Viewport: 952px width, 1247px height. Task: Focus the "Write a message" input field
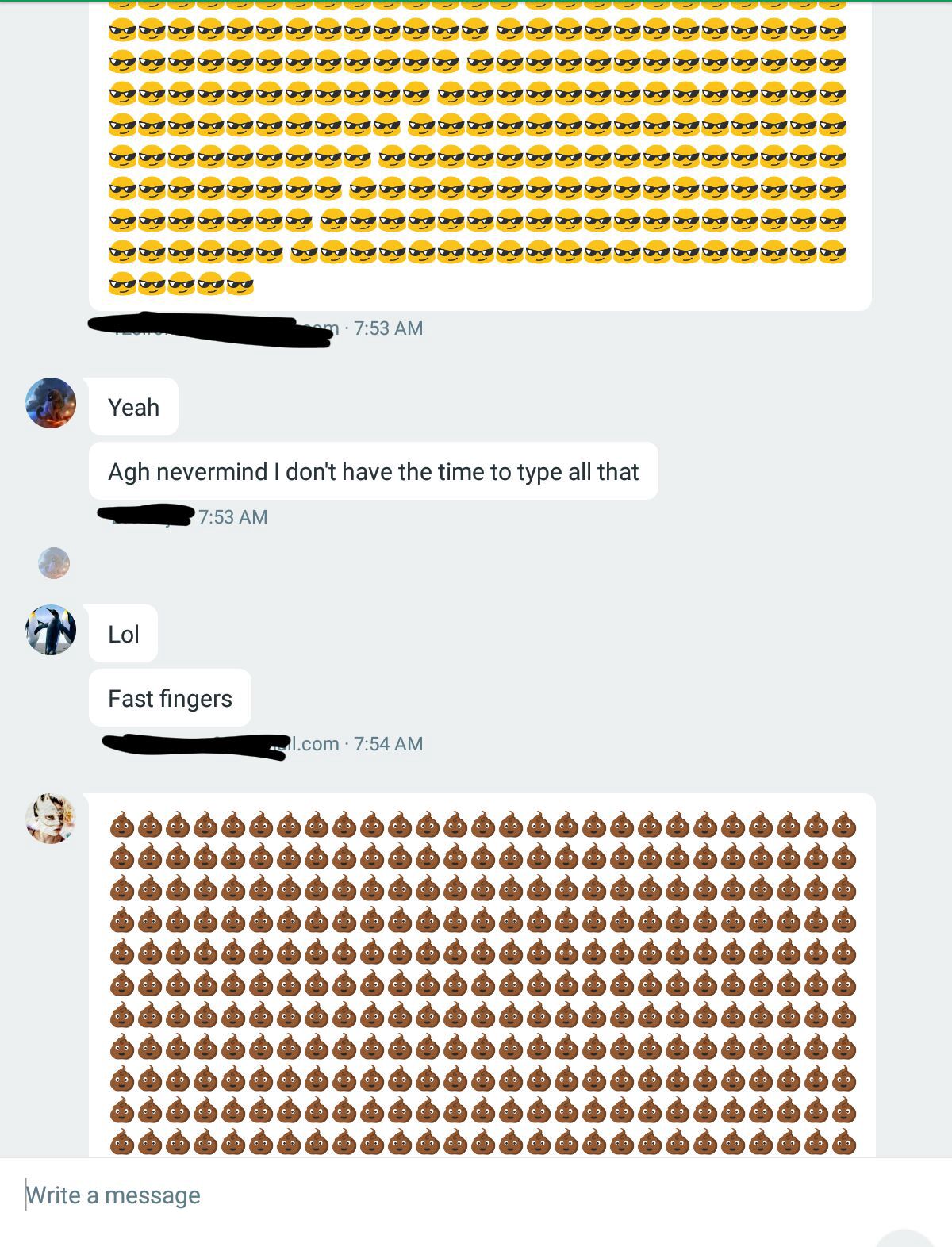(476, 1195)
